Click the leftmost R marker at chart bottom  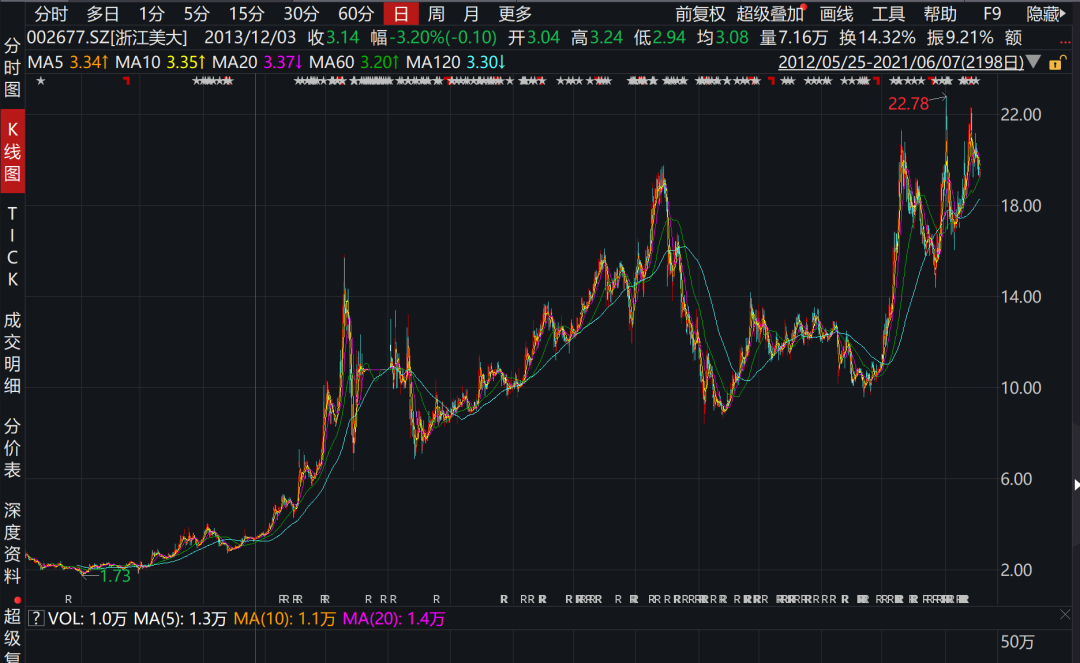(68, 599)
